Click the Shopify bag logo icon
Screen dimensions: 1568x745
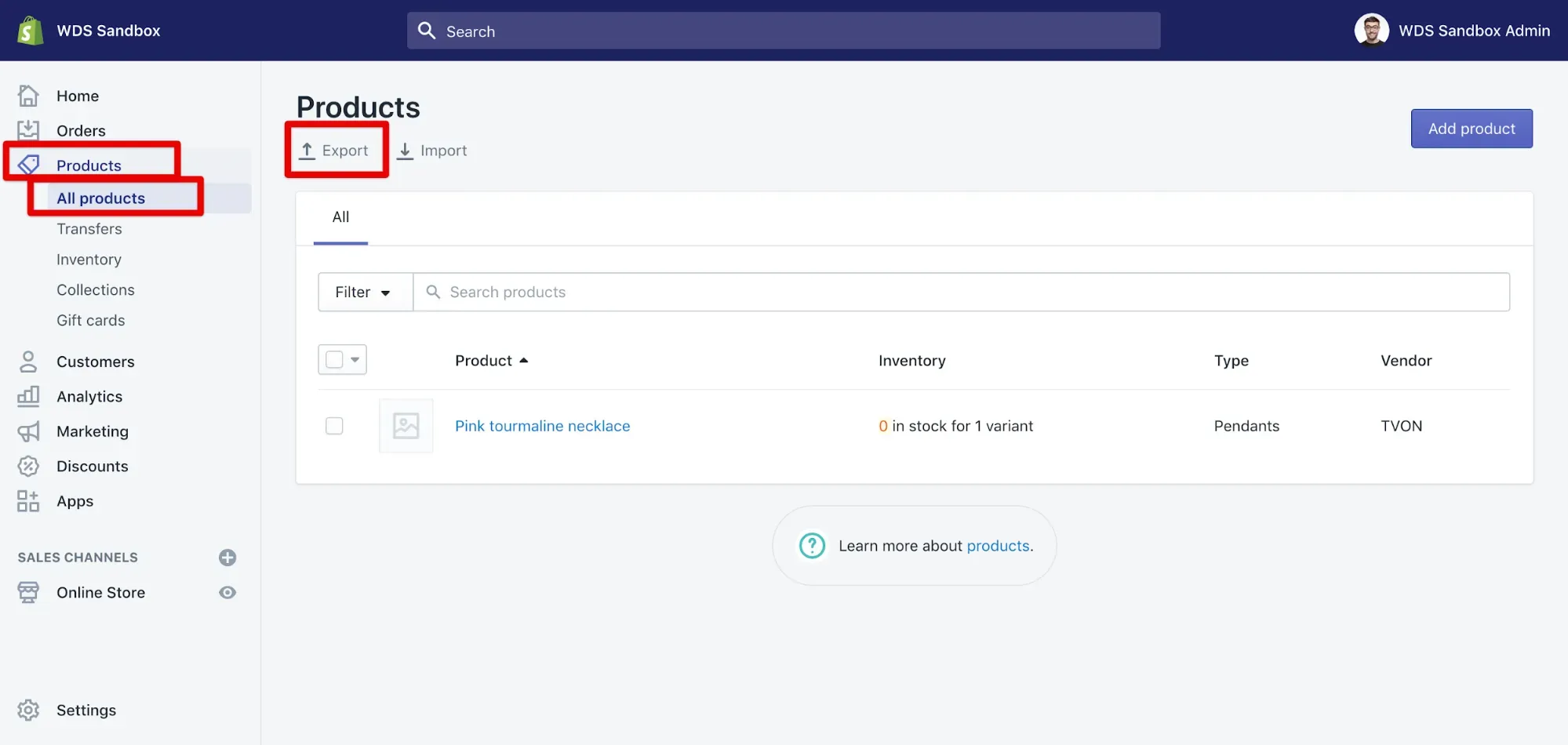pyautogui.click(x=30, y=31)
